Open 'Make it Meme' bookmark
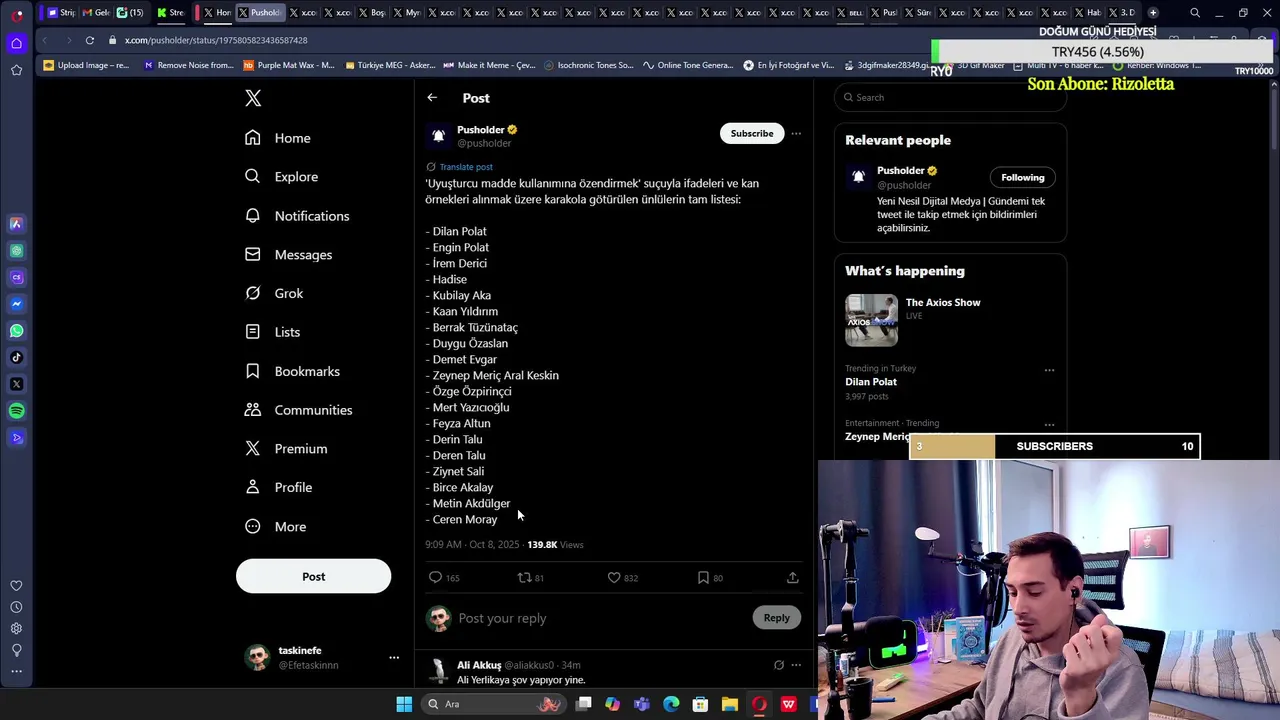The height and width of the screenshot is (720, 1280). point(489,65)
